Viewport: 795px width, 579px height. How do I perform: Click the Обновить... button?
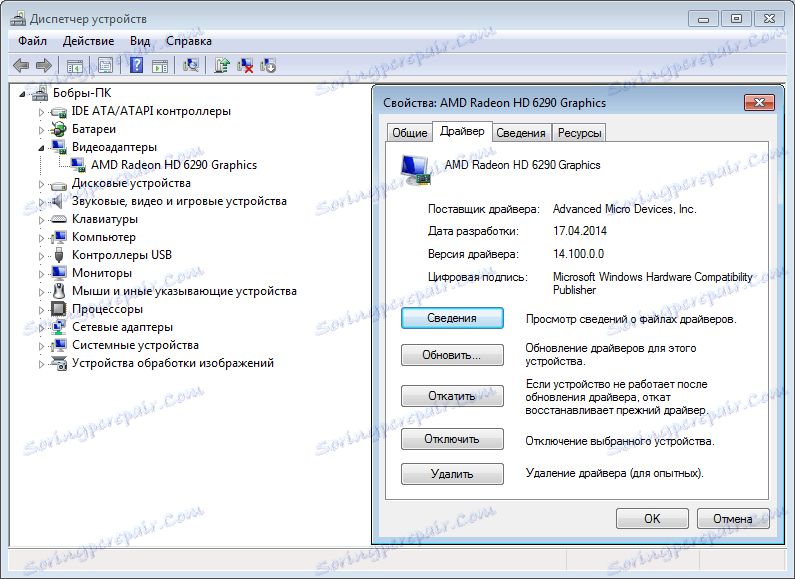pyautogui.click(x=452, y=355)
